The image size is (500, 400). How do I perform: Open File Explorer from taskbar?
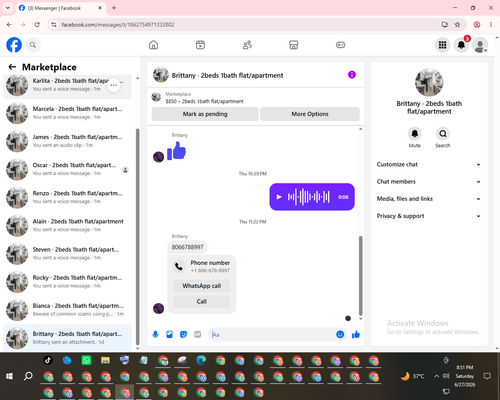105,360
